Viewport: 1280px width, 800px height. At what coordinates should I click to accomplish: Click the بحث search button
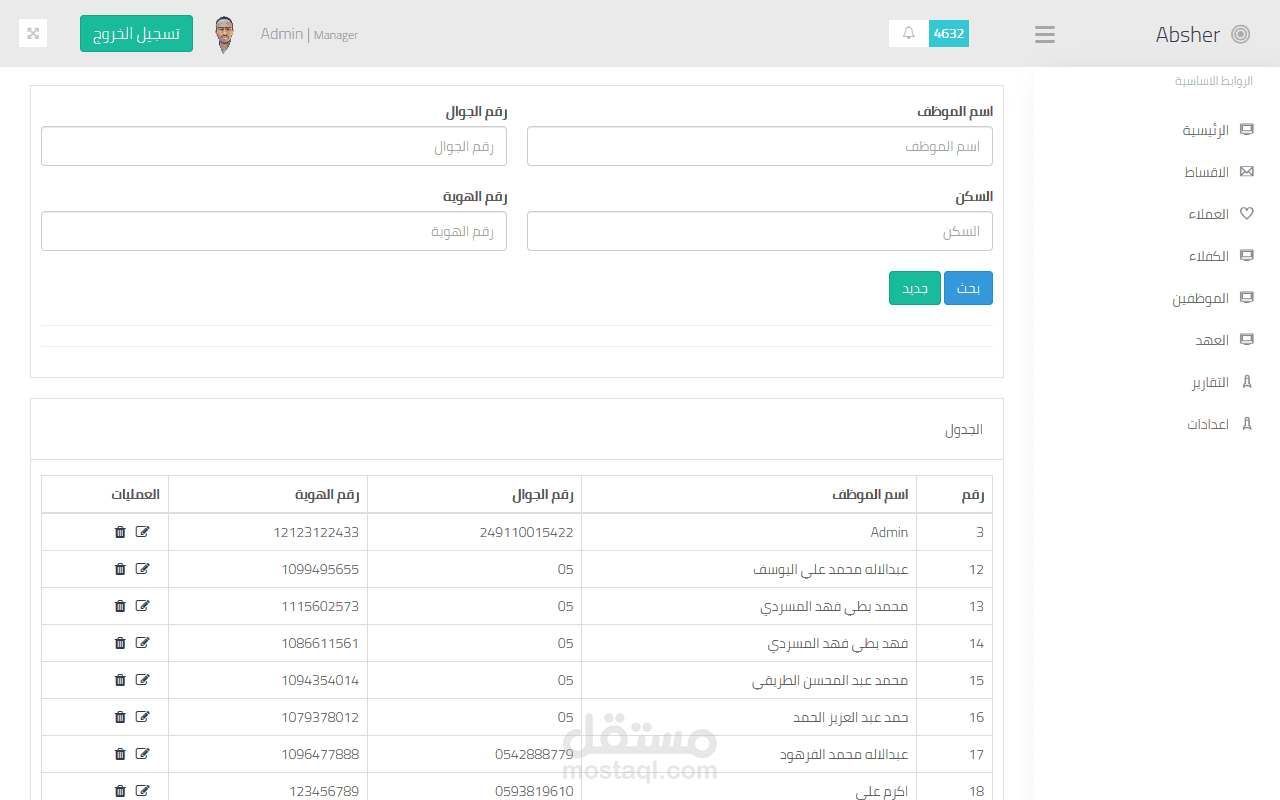click(968, 288)
